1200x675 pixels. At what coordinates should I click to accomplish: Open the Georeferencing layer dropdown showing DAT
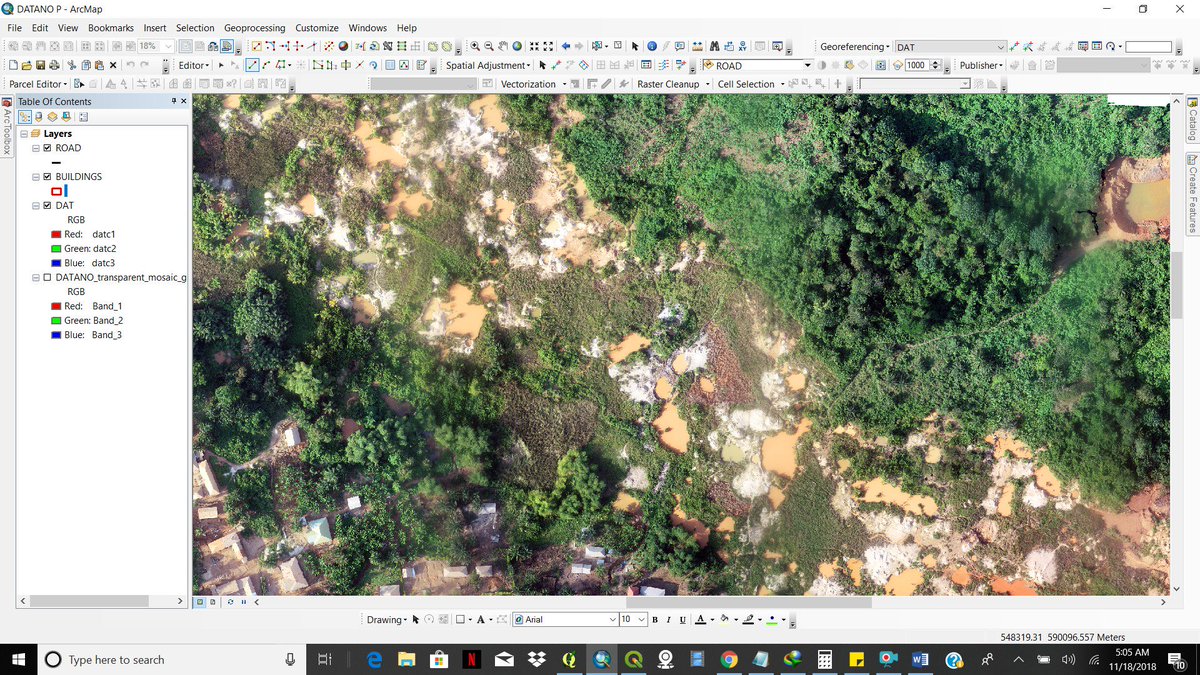click(1002, 46)
